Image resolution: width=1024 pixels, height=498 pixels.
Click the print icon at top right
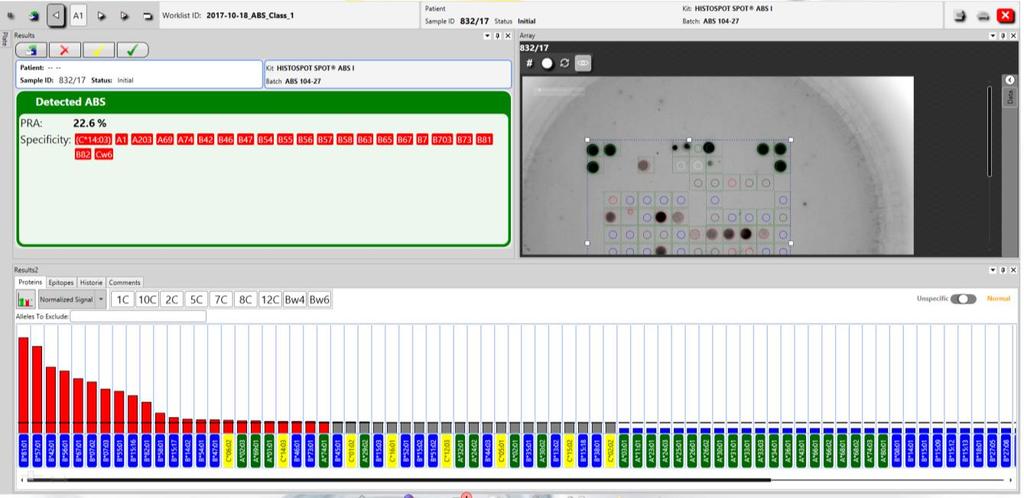pos(983,16)
